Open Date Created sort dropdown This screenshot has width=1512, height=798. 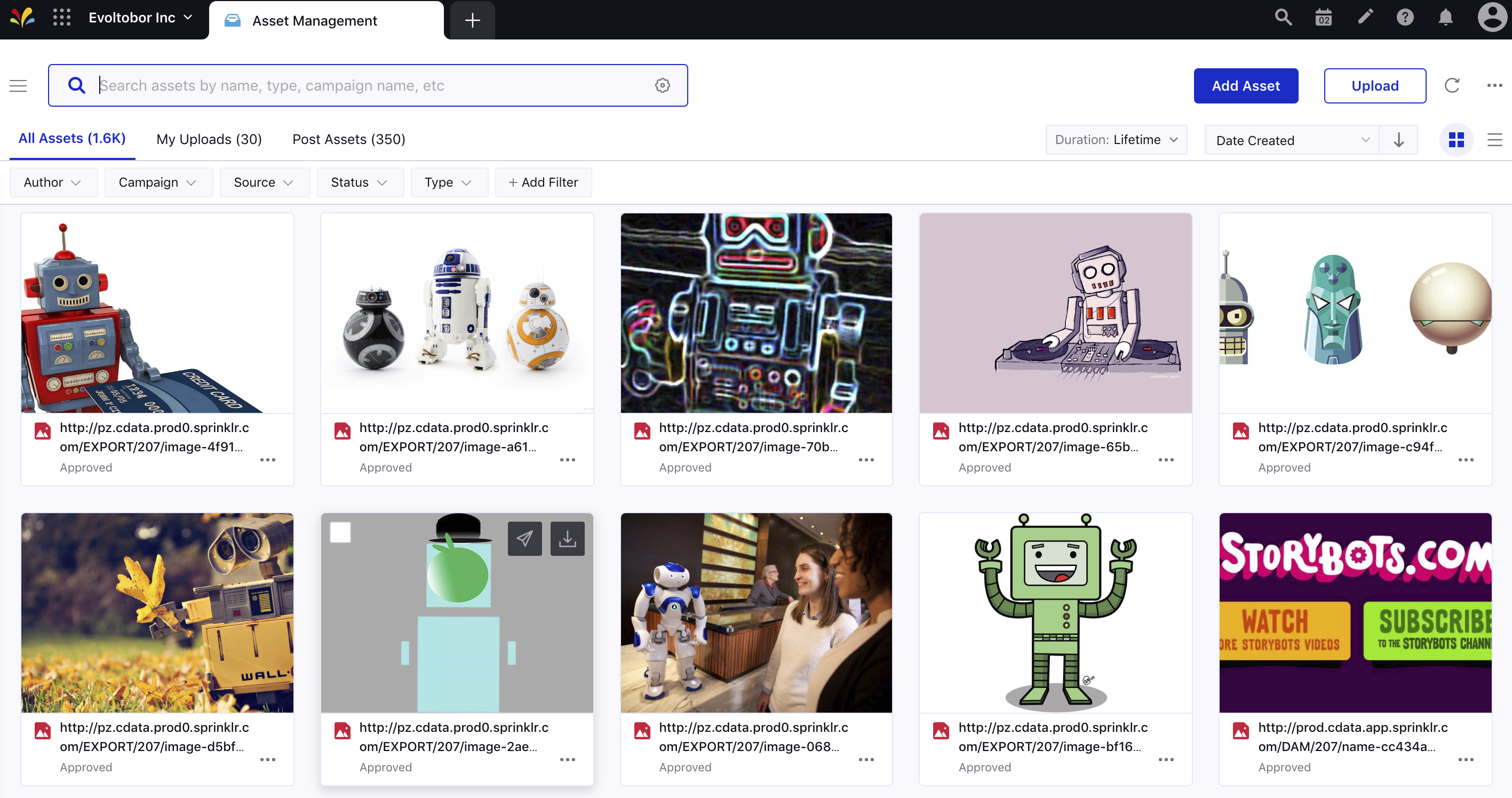point(1291,140)
